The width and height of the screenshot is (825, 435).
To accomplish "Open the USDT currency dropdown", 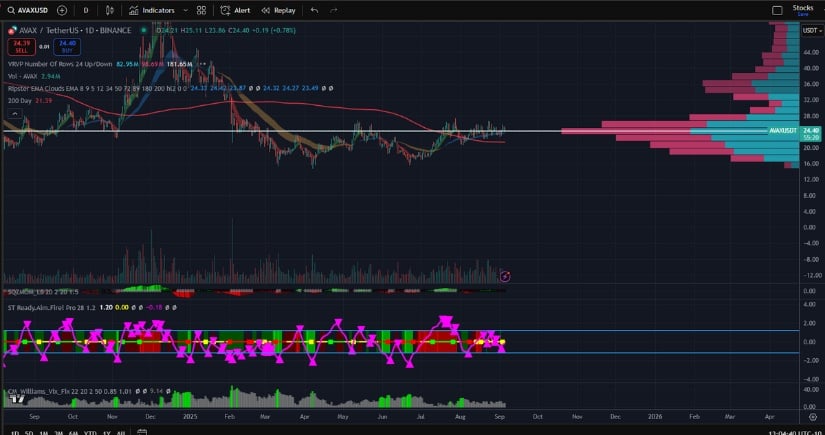I will tap(812, 31).
